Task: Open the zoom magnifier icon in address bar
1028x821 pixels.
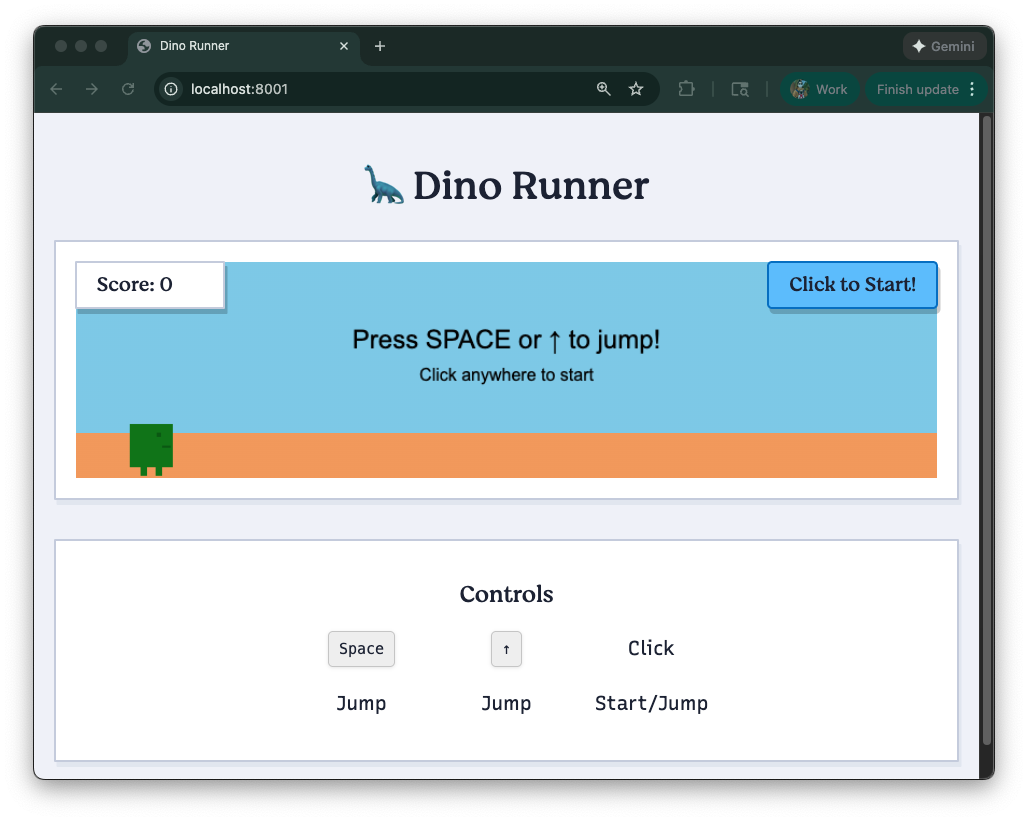Action: (x=604, y=89)
